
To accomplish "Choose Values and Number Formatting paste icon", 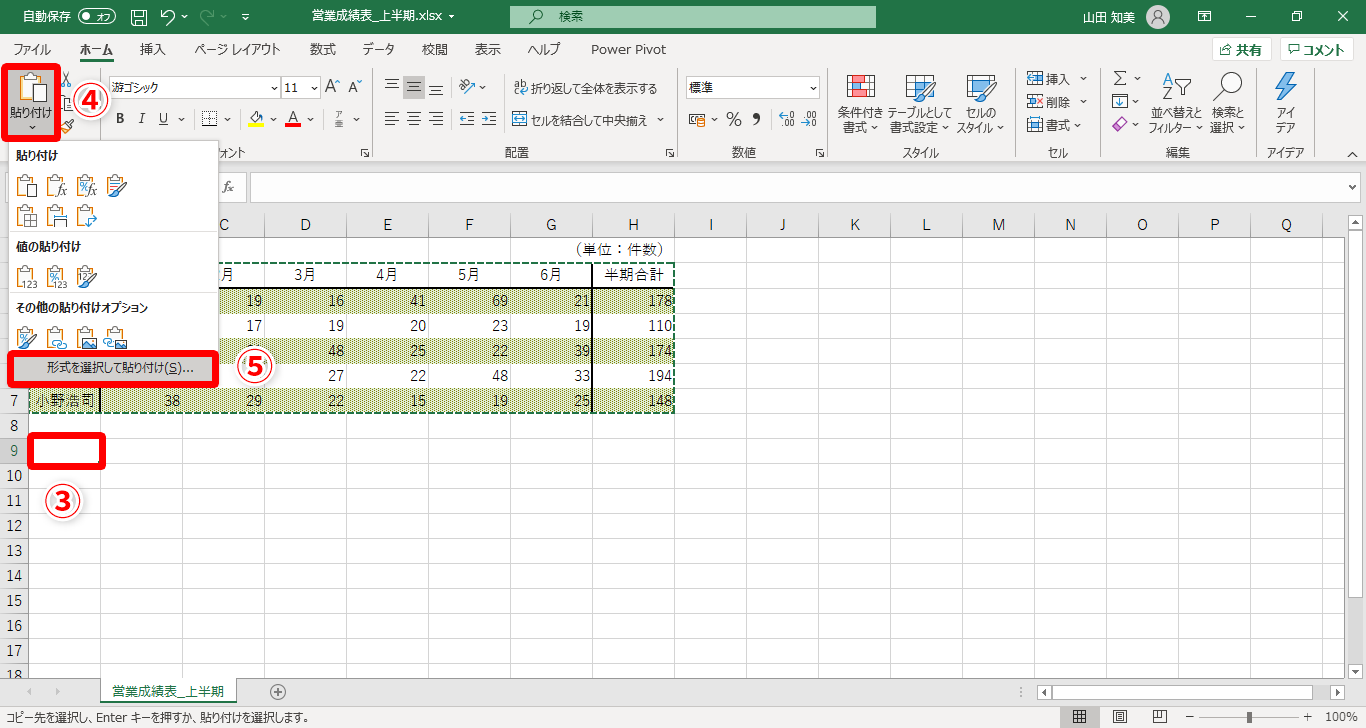I will click(x=57, y=276).
